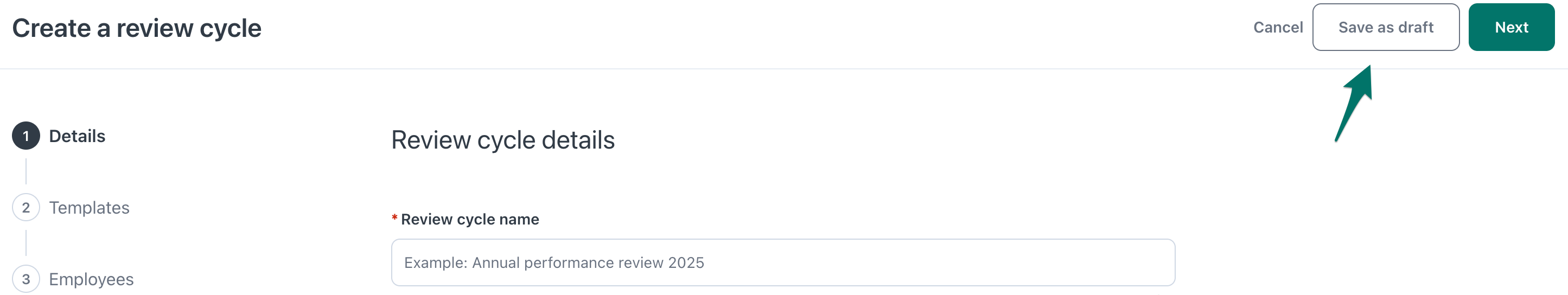This screenshot has height=295, width=1568.
Task: Click the step 3 number circle
Action: coord(26,279)
